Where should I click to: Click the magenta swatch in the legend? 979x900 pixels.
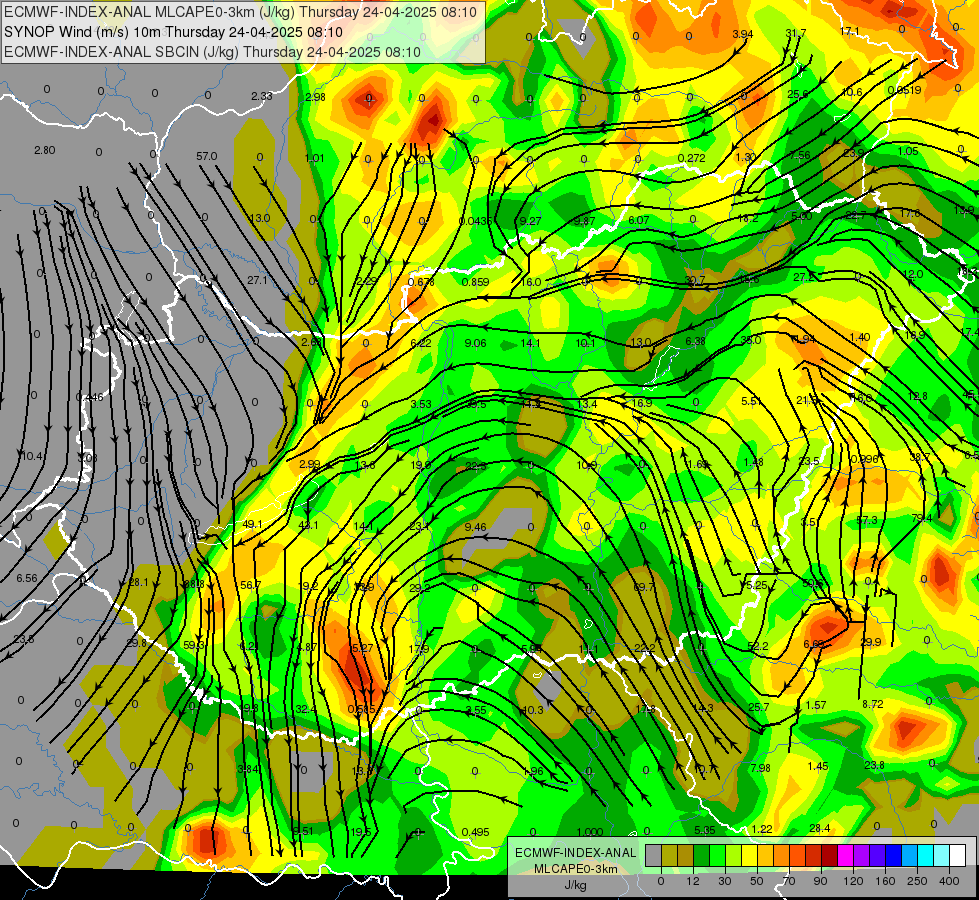coord(846,855)
